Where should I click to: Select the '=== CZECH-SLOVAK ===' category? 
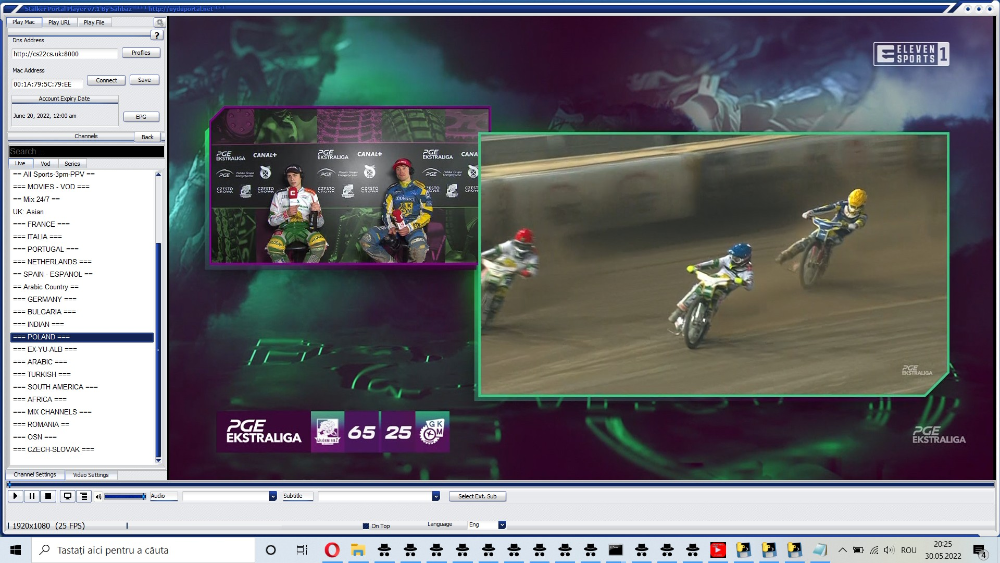(x=82, y=450)
